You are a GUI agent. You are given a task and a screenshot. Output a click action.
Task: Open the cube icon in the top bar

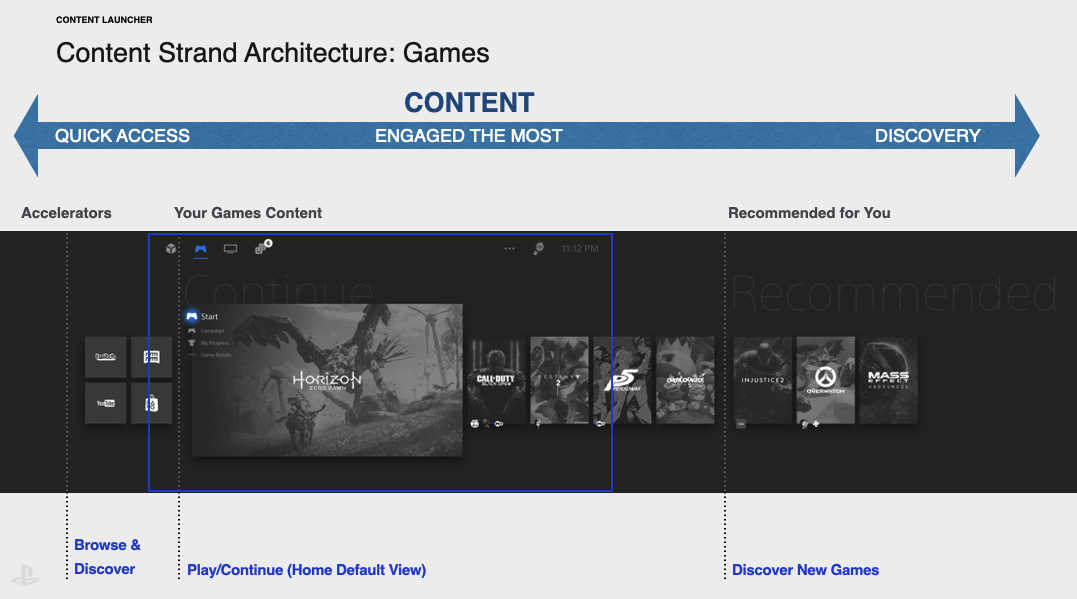click(x=171, y=249)
